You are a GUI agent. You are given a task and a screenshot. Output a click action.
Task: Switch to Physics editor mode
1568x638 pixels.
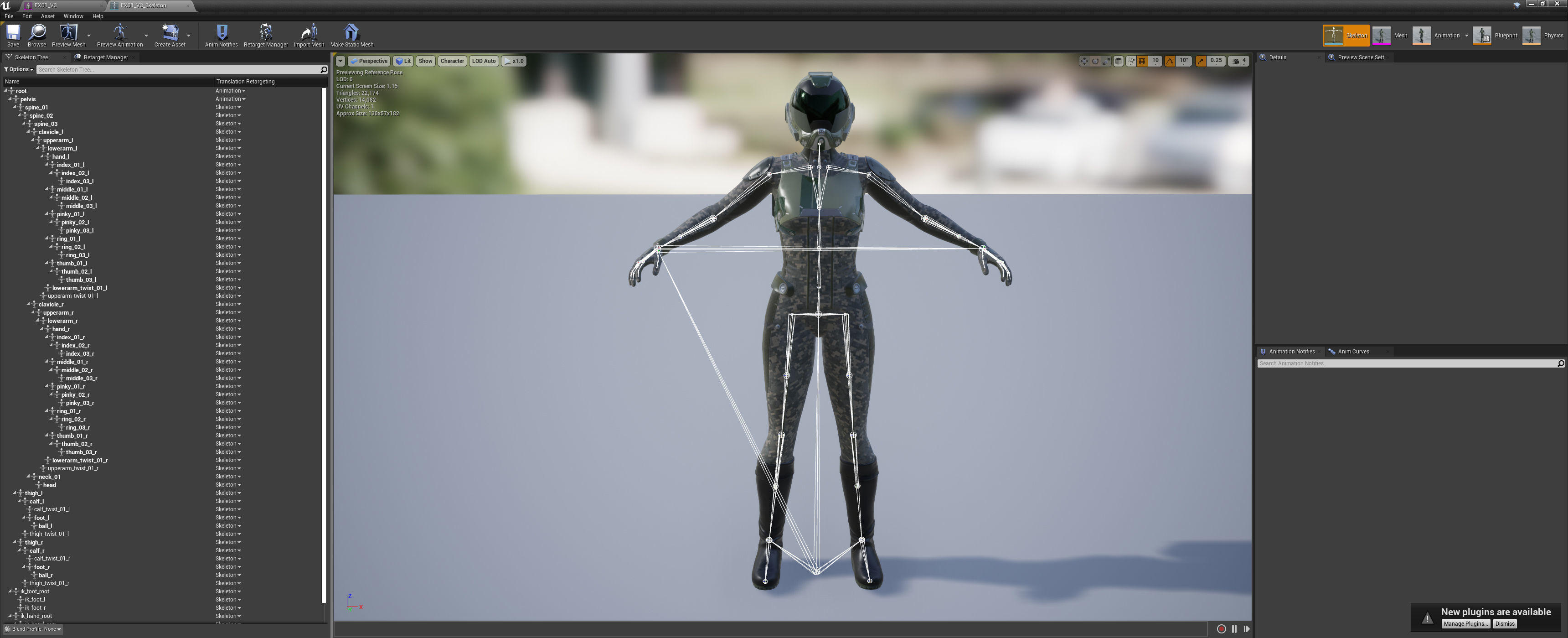pos(1543,35)
